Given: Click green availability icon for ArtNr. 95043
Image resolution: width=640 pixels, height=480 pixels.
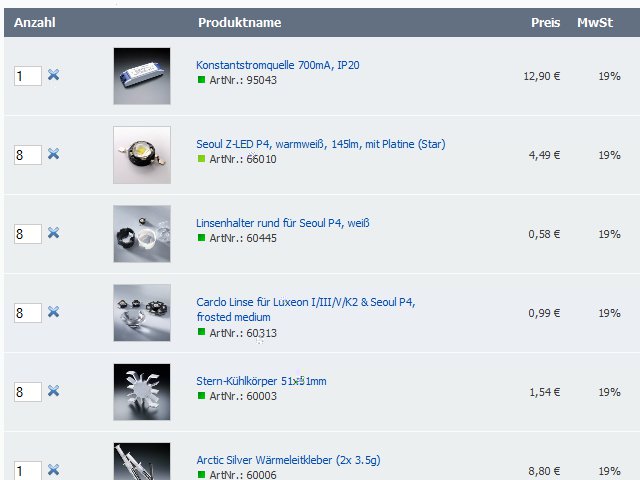Looking at the screenshot, I should (201, 80).
